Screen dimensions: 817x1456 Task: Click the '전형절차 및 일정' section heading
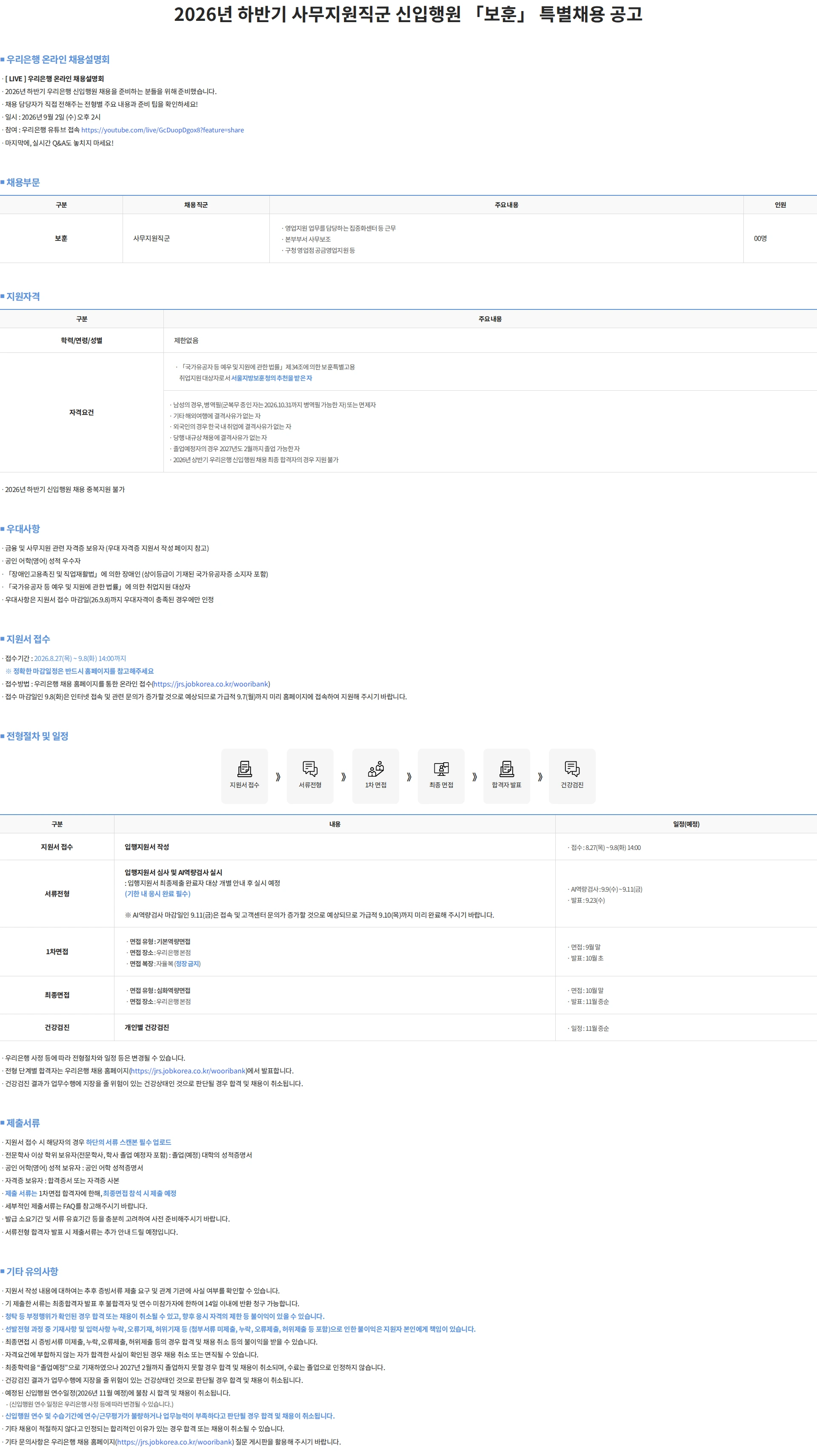[x=37, y=736]
